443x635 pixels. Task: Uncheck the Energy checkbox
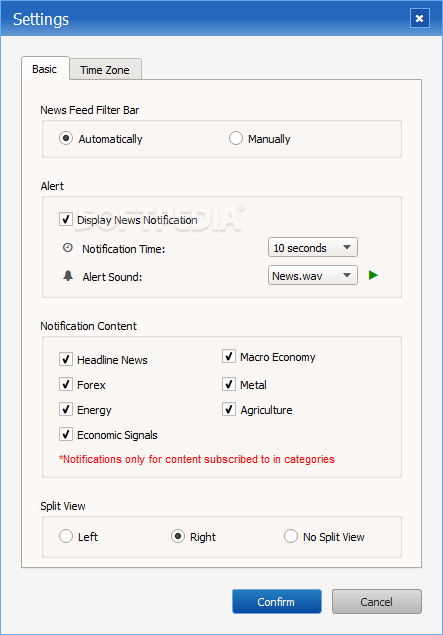[66, 409]
